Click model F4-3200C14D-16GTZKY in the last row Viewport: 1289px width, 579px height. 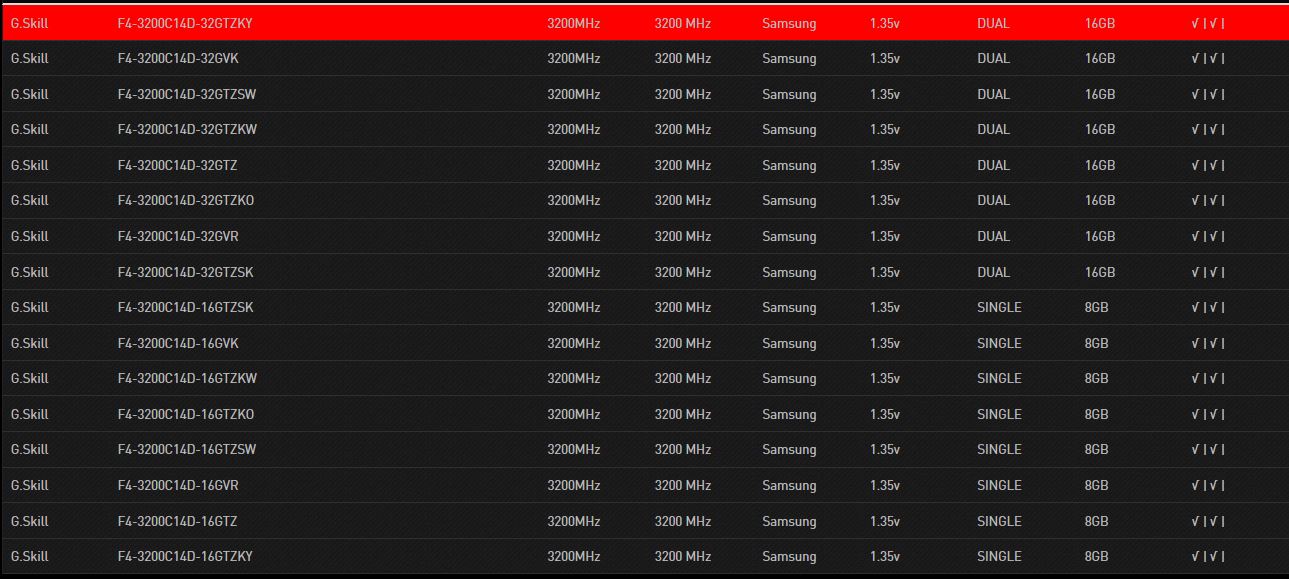(x=185, y=556)
